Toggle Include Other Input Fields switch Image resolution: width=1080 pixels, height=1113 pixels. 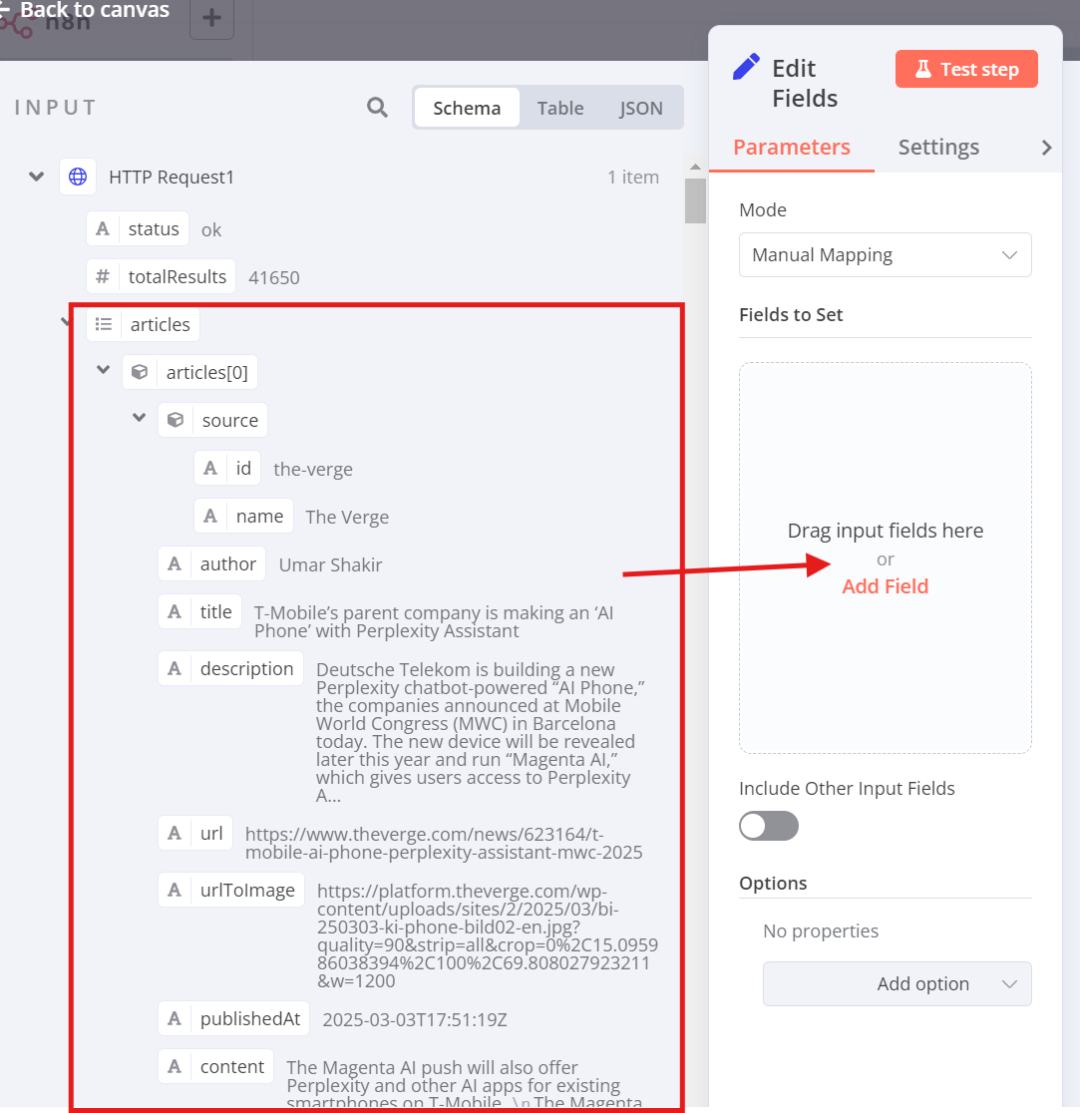pyautogui.click(x=768, y=826)
